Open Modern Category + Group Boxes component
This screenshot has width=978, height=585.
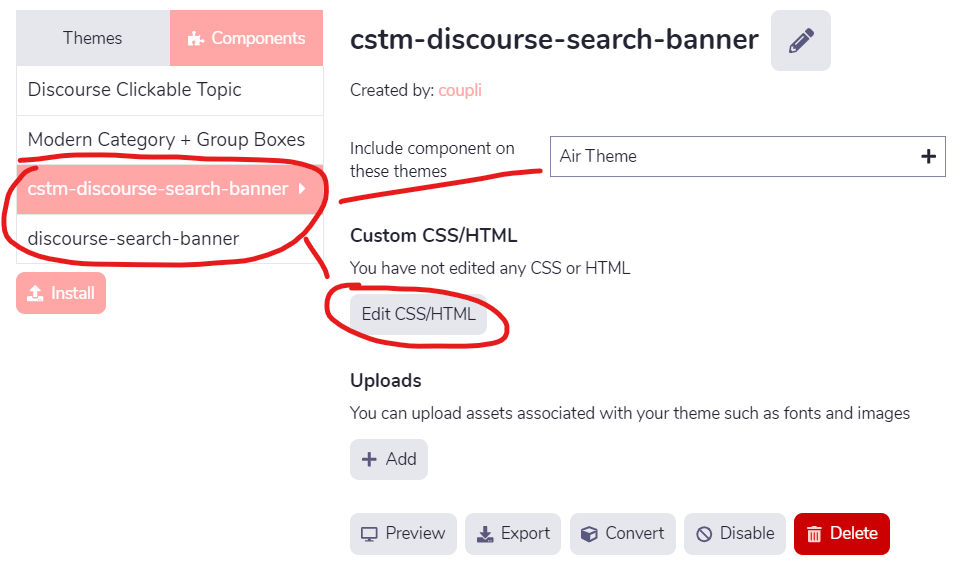pyautogui.click(x=166, y=139)
